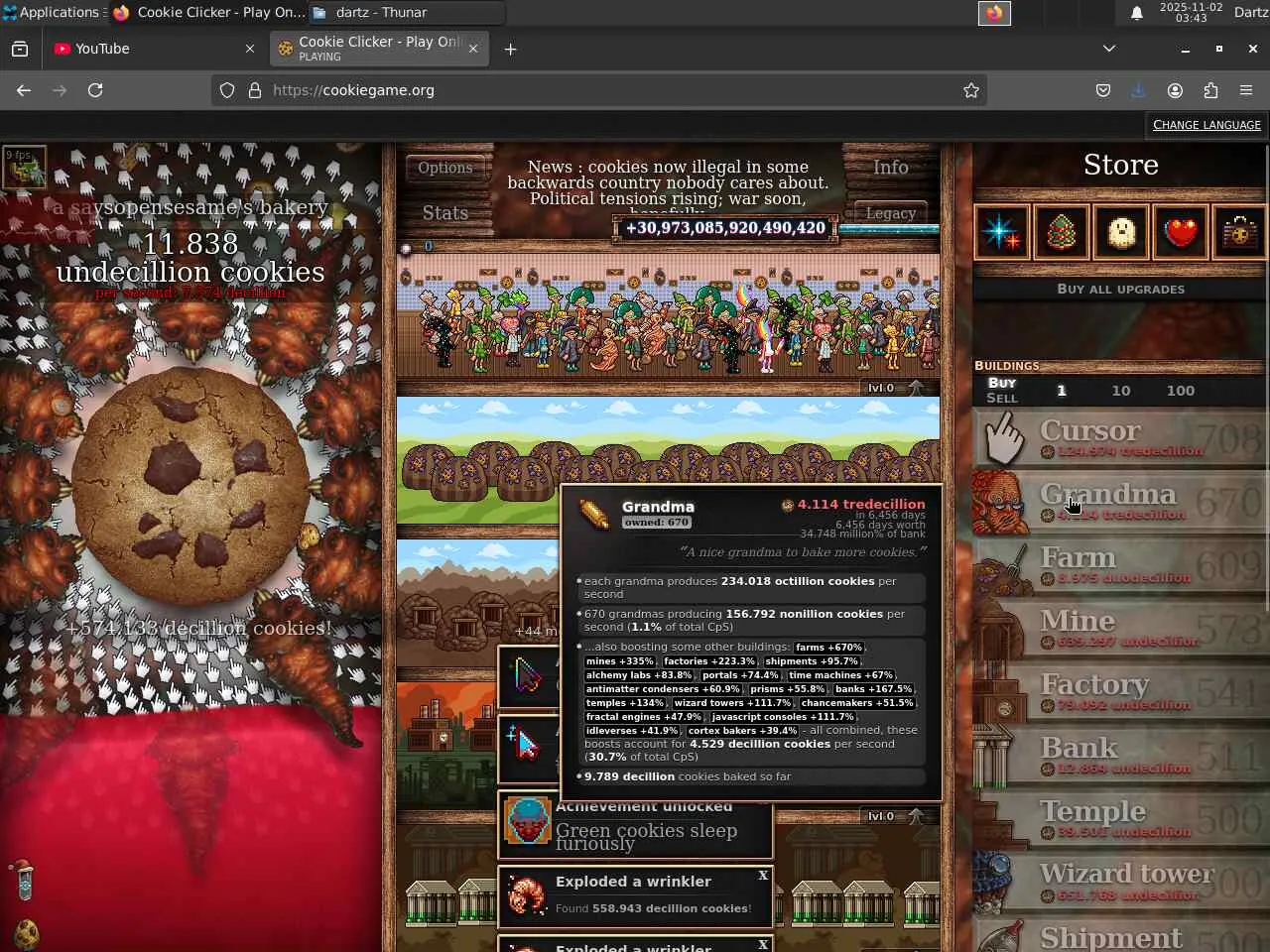Click the blue cursor with plus achievement icon
Image resolution: width=1270 pixels, height=952 pixels.
528,744
